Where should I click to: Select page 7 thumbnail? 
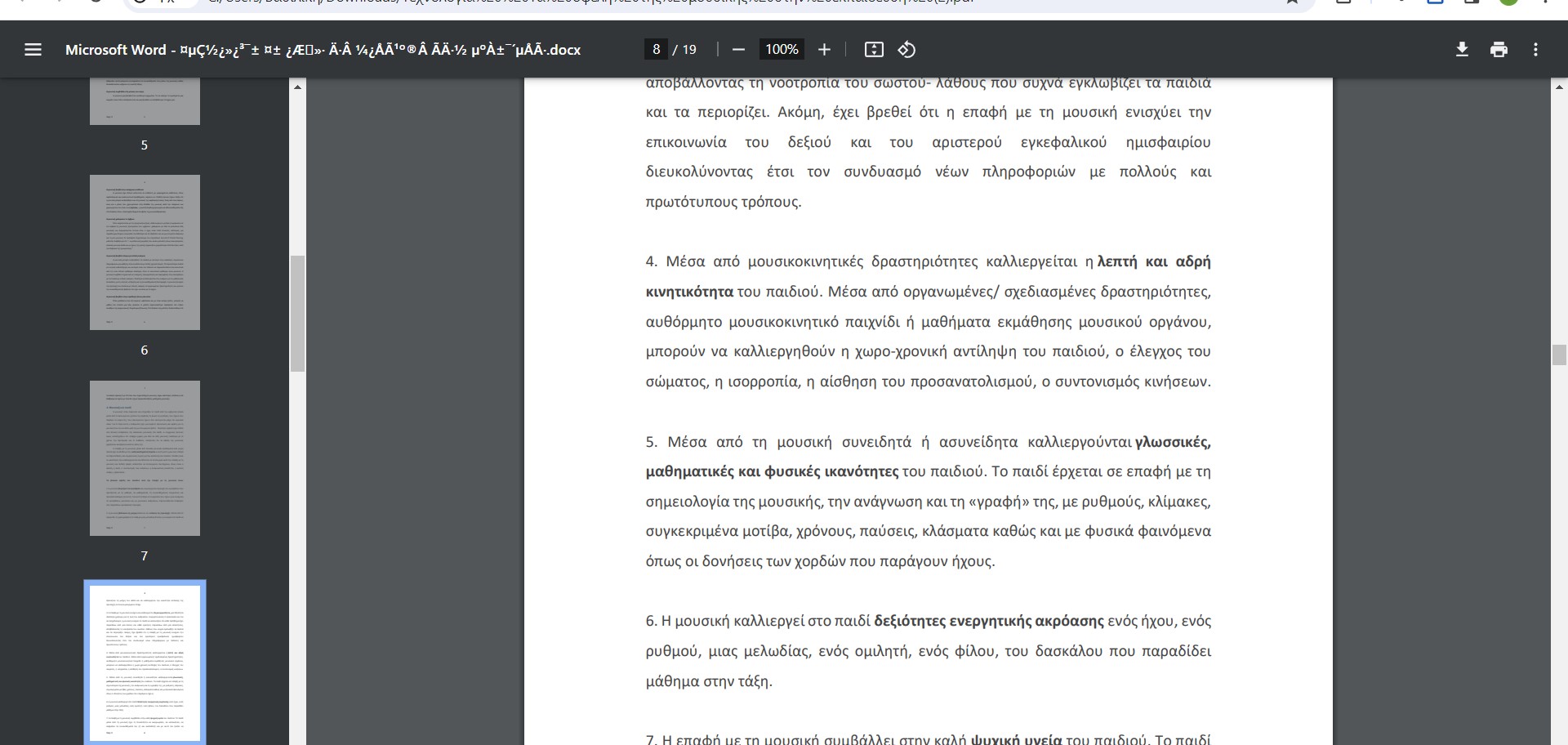pos(145,458)
